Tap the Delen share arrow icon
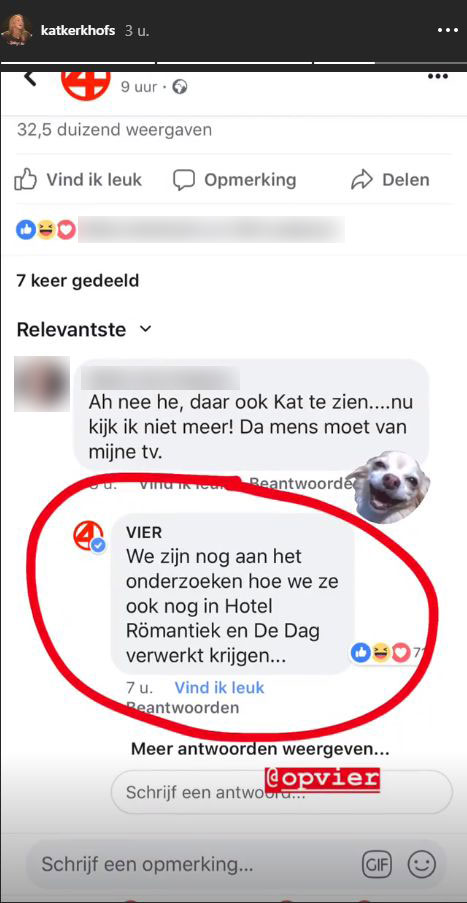467x903 pixels. [362, 180]
